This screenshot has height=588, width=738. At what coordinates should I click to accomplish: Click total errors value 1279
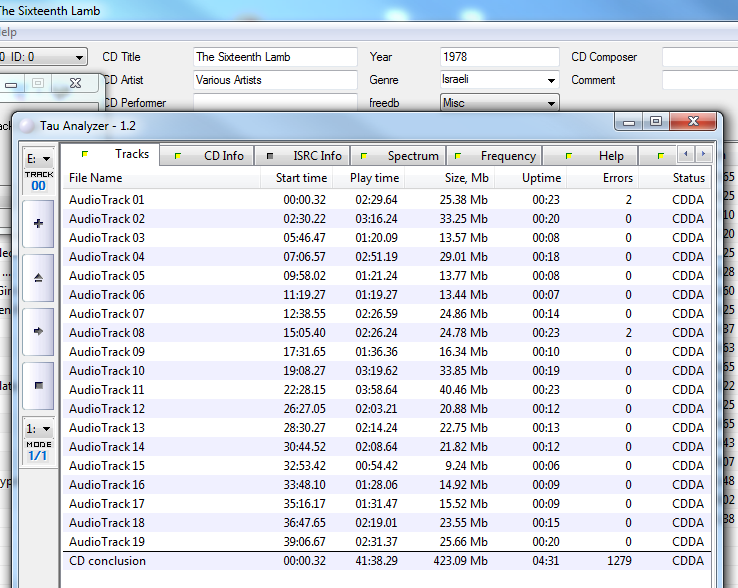point(619,561)
